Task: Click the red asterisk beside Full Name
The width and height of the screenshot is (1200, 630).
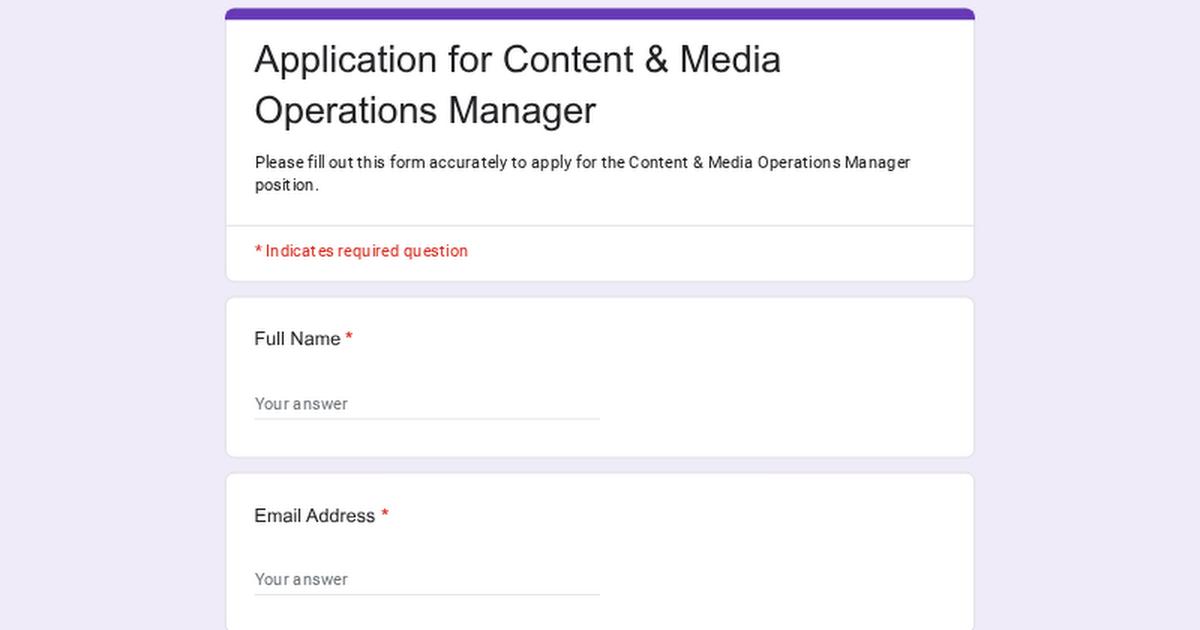Action: point(348,339)
